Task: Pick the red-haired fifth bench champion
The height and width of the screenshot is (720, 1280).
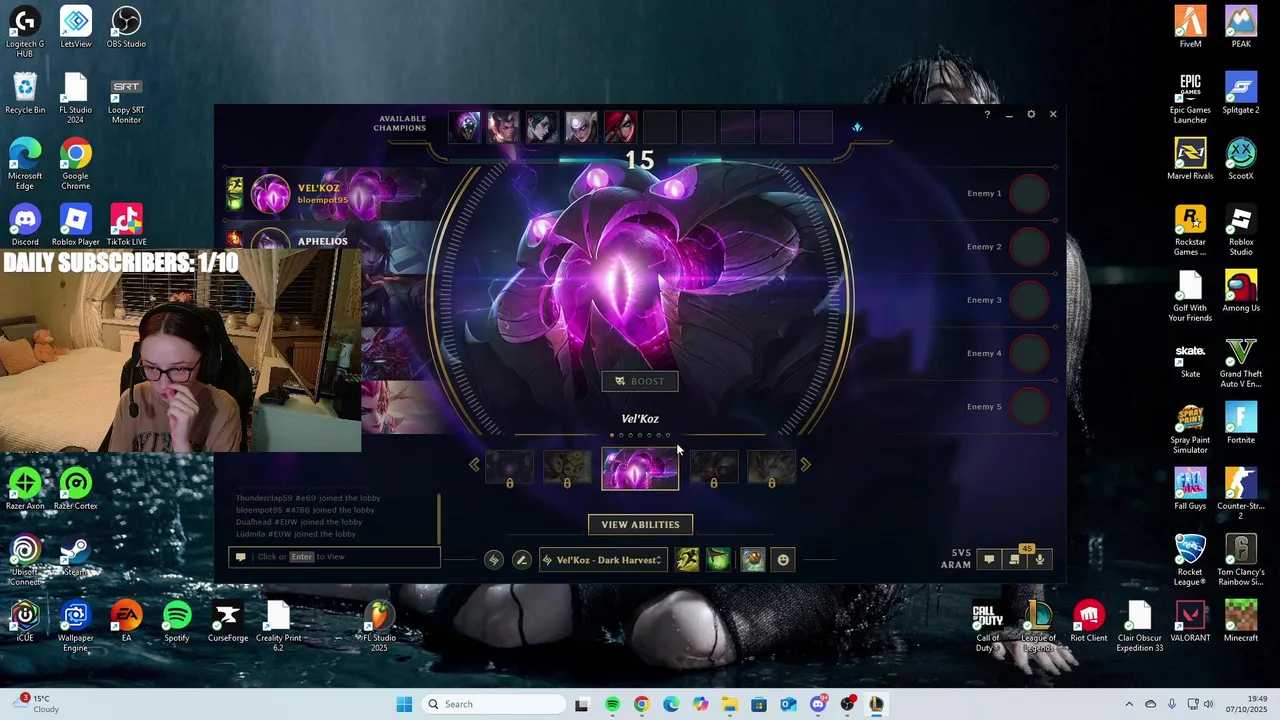Action: [621, 127]
